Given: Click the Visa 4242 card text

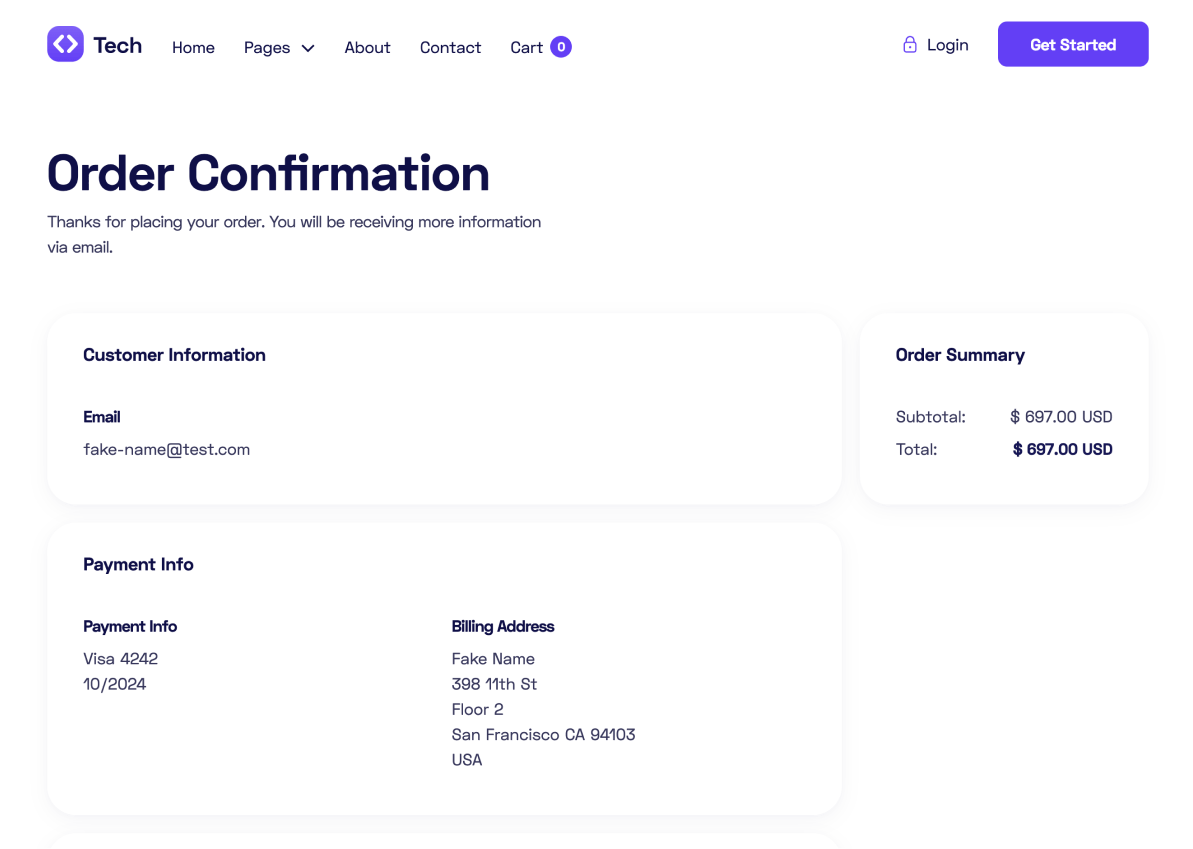Looking at the screenshot, I should point(120,659).
